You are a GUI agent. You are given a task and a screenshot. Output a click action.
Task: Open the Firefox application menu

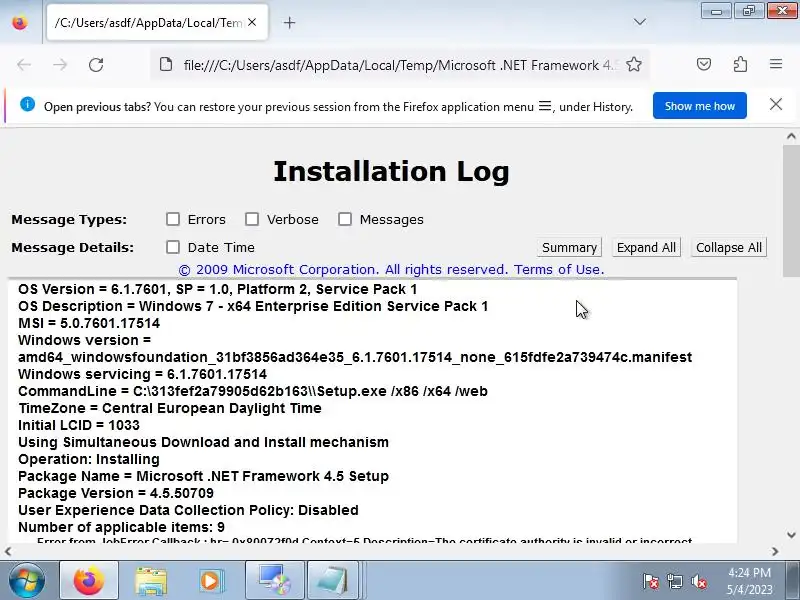coord(776,64)
